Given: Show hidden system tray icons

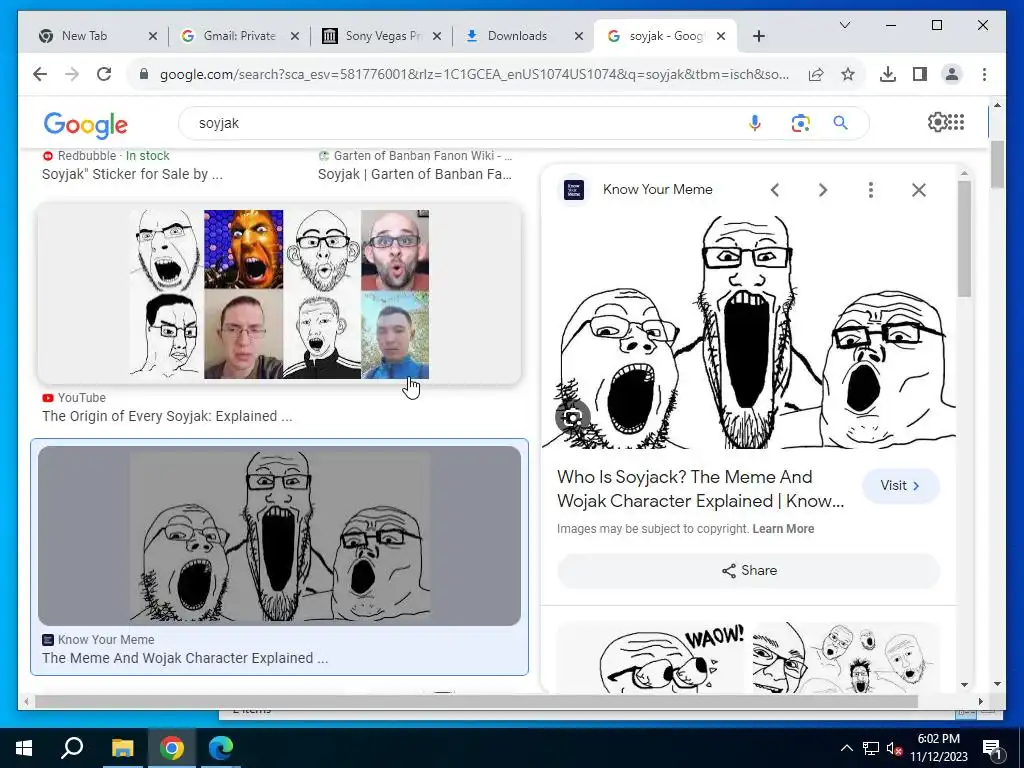Looking at the screenshot, I should pos(846,748).
